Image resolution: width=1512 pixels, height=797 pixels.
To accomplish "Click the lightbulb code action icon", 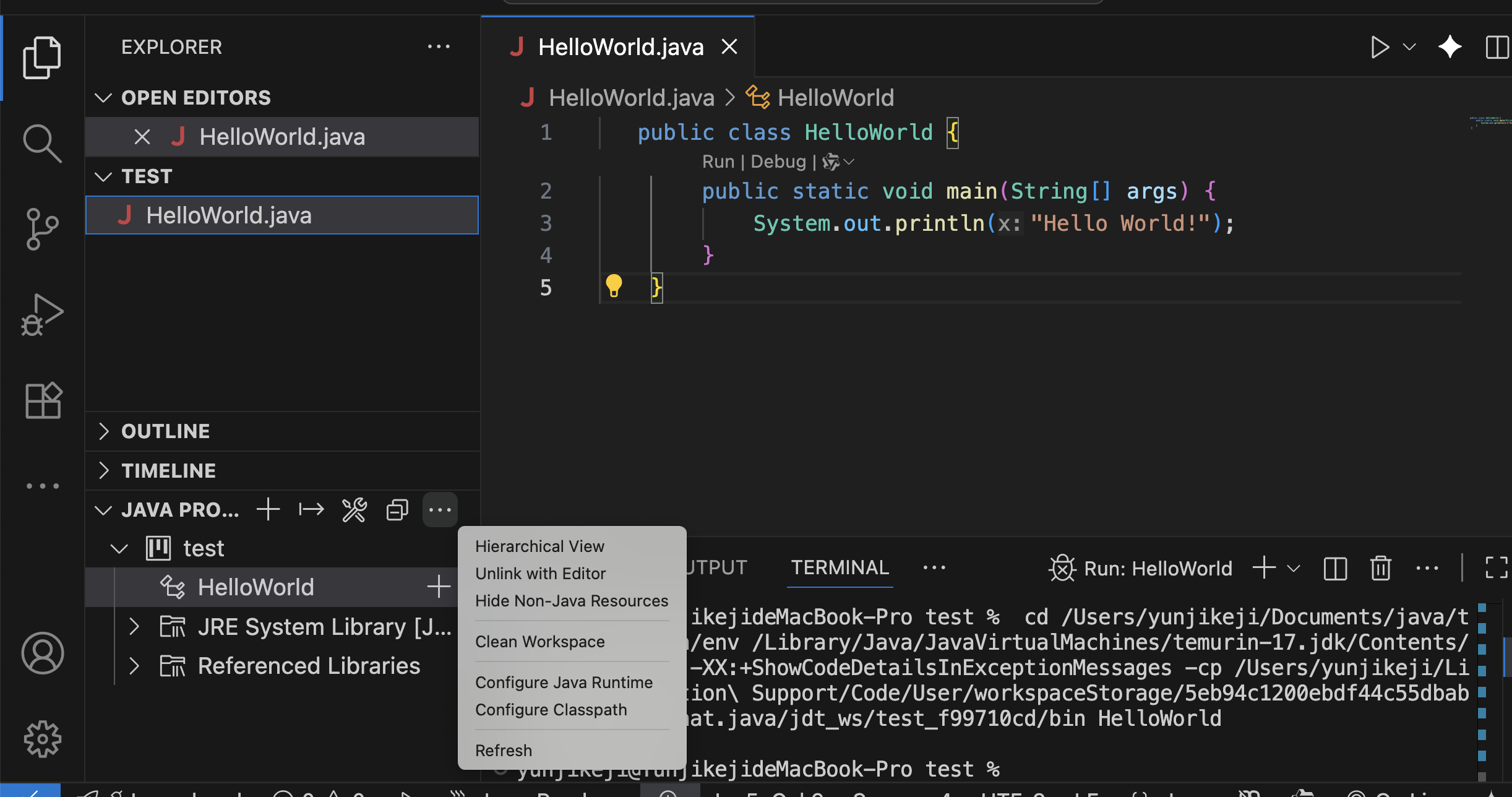I will tap(614, 286).
